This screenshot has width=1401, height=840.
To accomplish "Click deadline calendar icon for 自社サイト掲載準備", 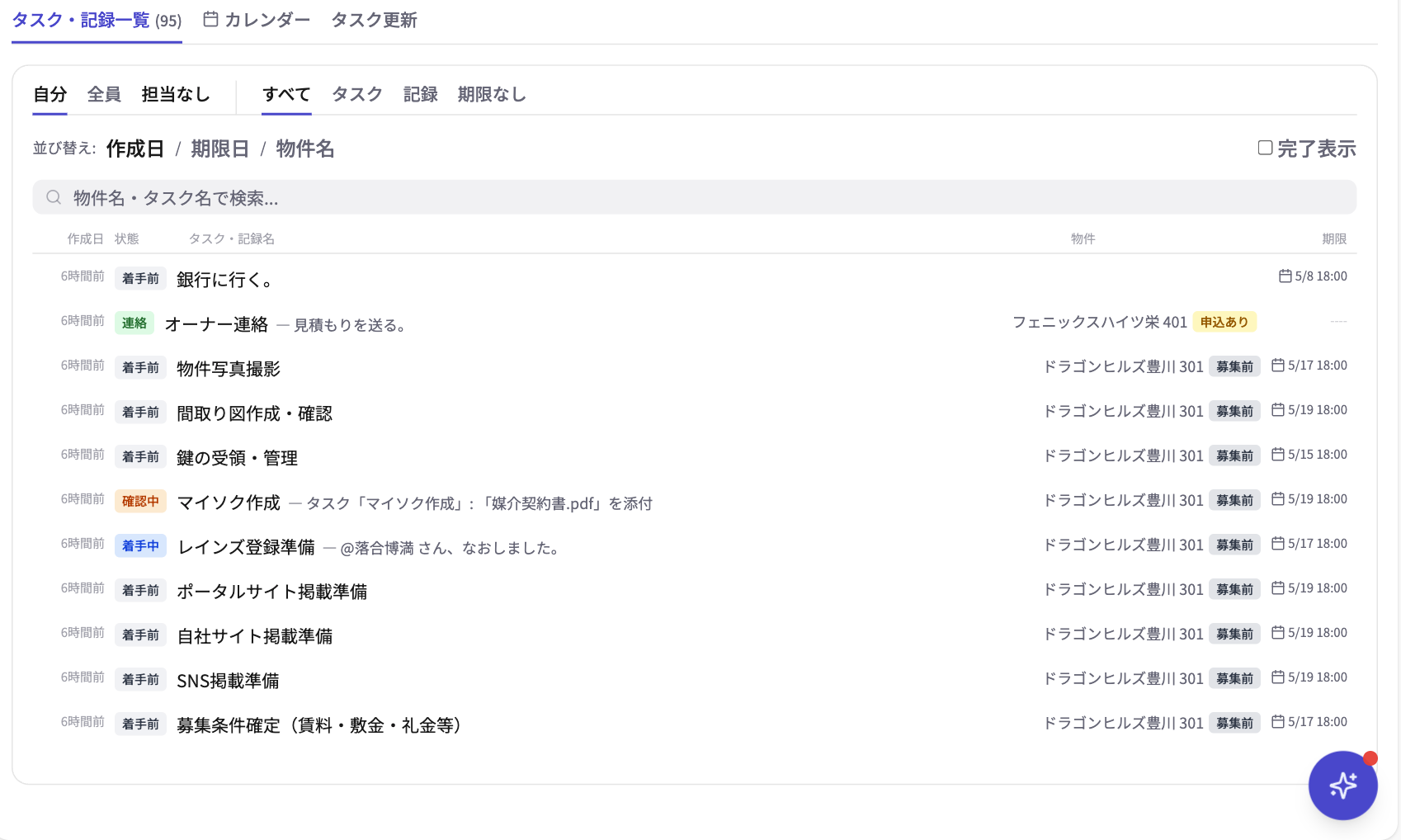I will (1278, 632).
